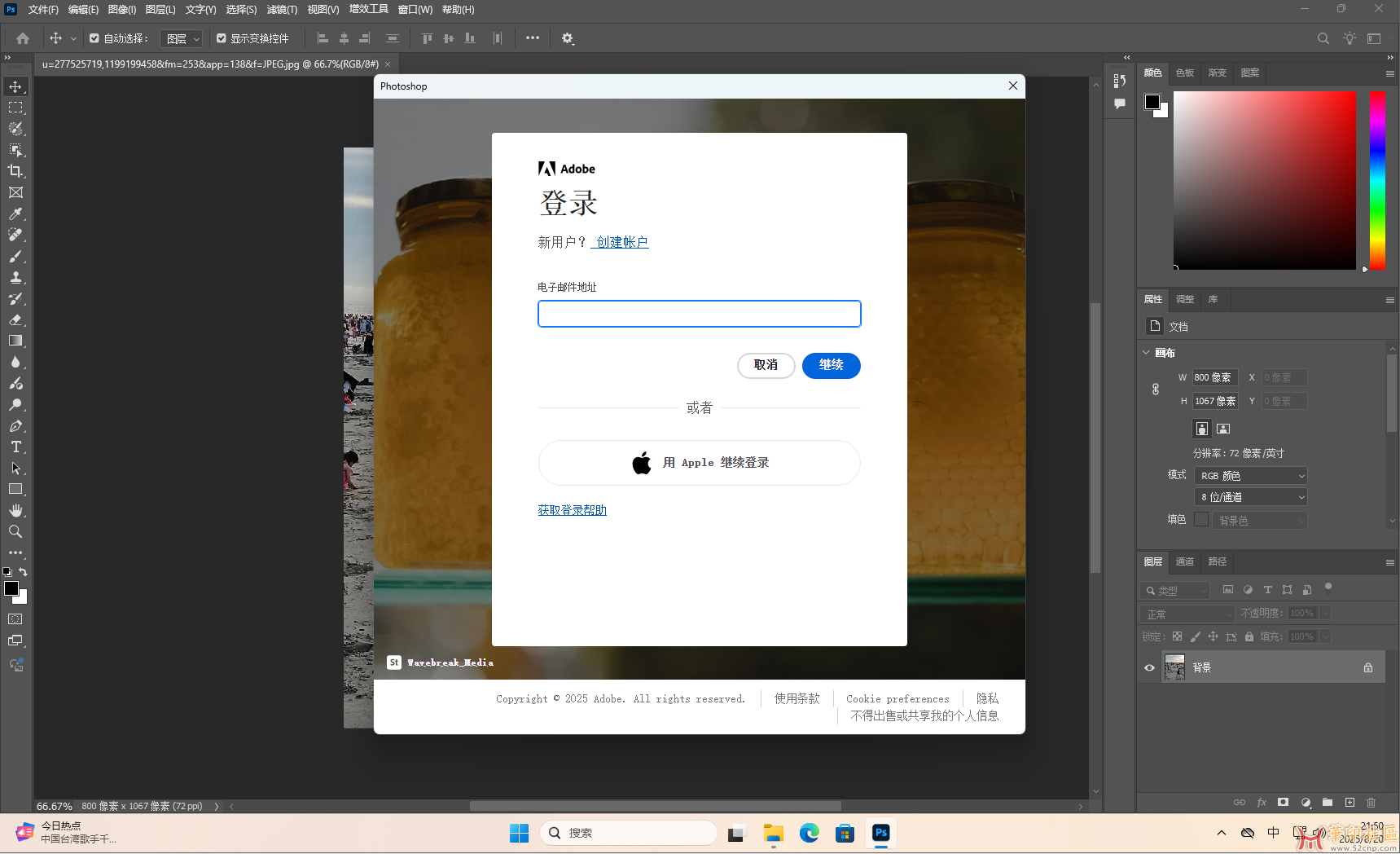1400x854 pixels.
Task: Select the Eyedropper tool
Action: point(15,213)
